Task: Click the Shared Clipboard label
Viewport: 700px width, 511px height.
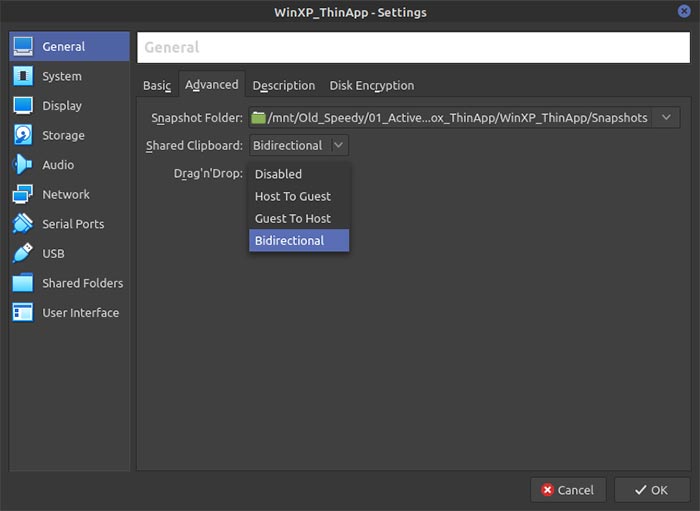Action: (194, 145)
